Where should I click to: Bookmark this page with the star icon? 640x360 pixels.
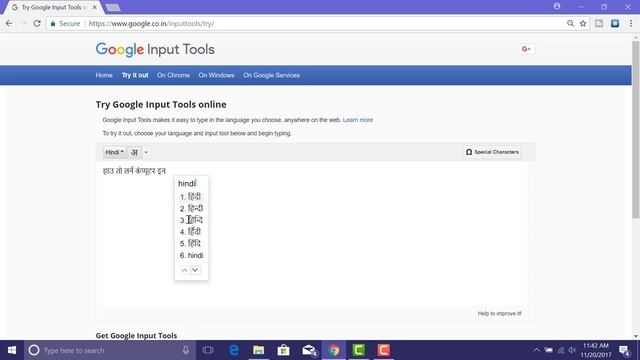(x=583, y=24)
